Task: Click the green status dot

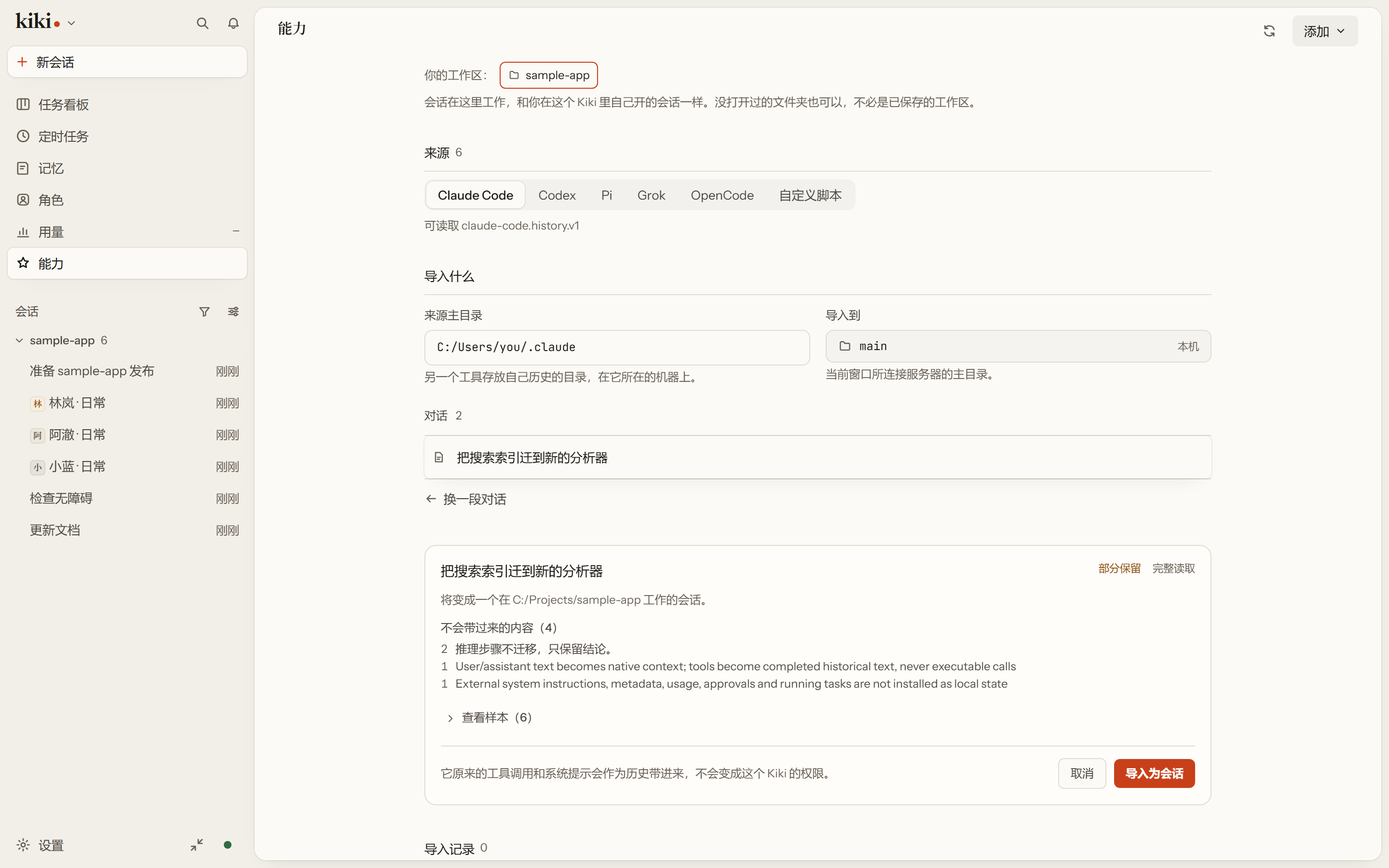Action: pos(227,845)
